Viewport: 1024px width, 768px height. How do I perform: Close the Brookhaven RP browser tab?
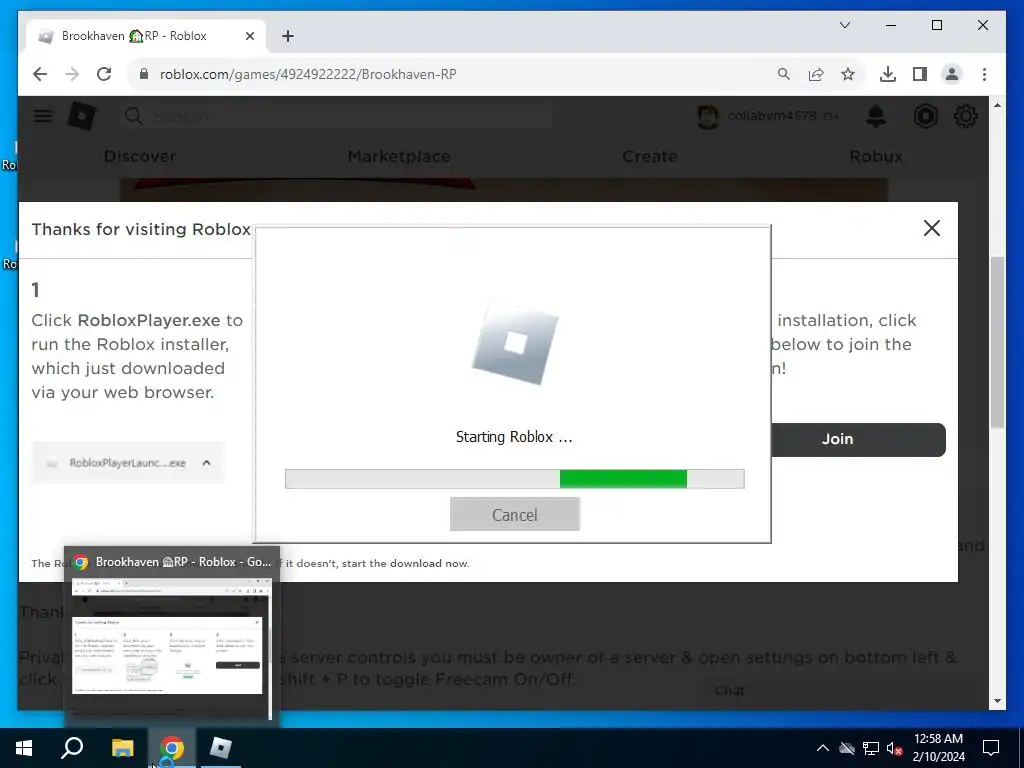tap(249, 36)
